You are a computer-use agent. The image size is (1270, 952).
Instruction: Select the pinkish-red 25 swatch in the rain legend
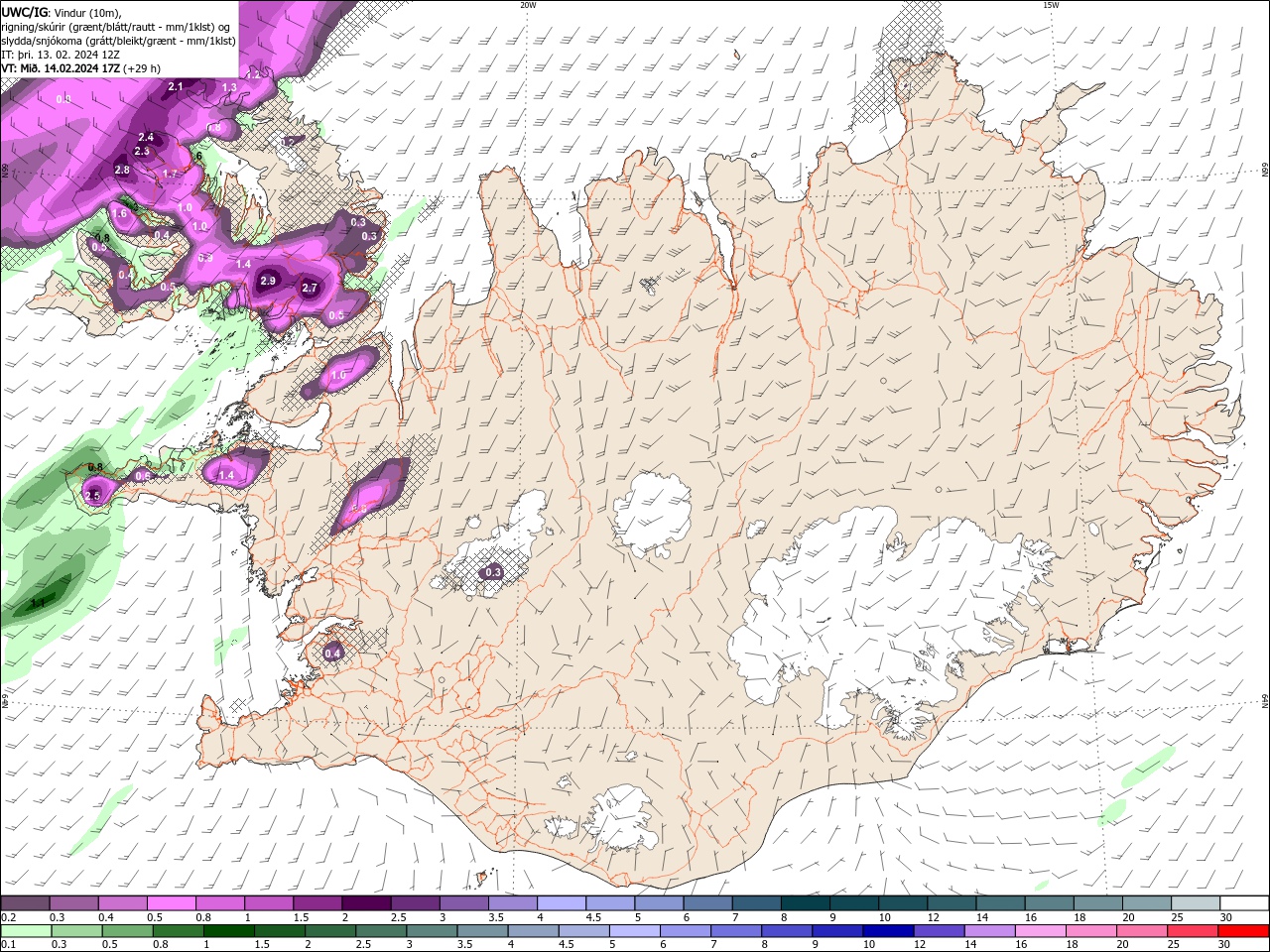(x=1193, y=931)
